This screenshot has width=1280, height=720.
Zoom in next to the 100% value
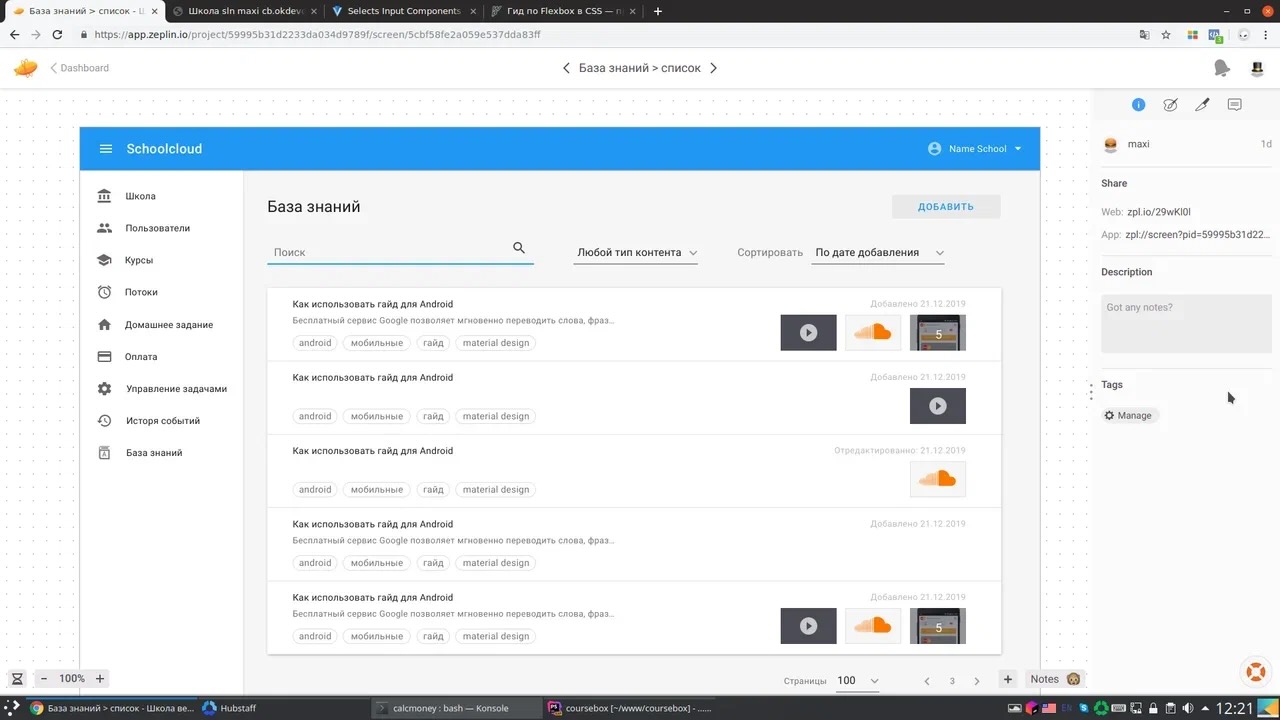click(x=100, y=679)
